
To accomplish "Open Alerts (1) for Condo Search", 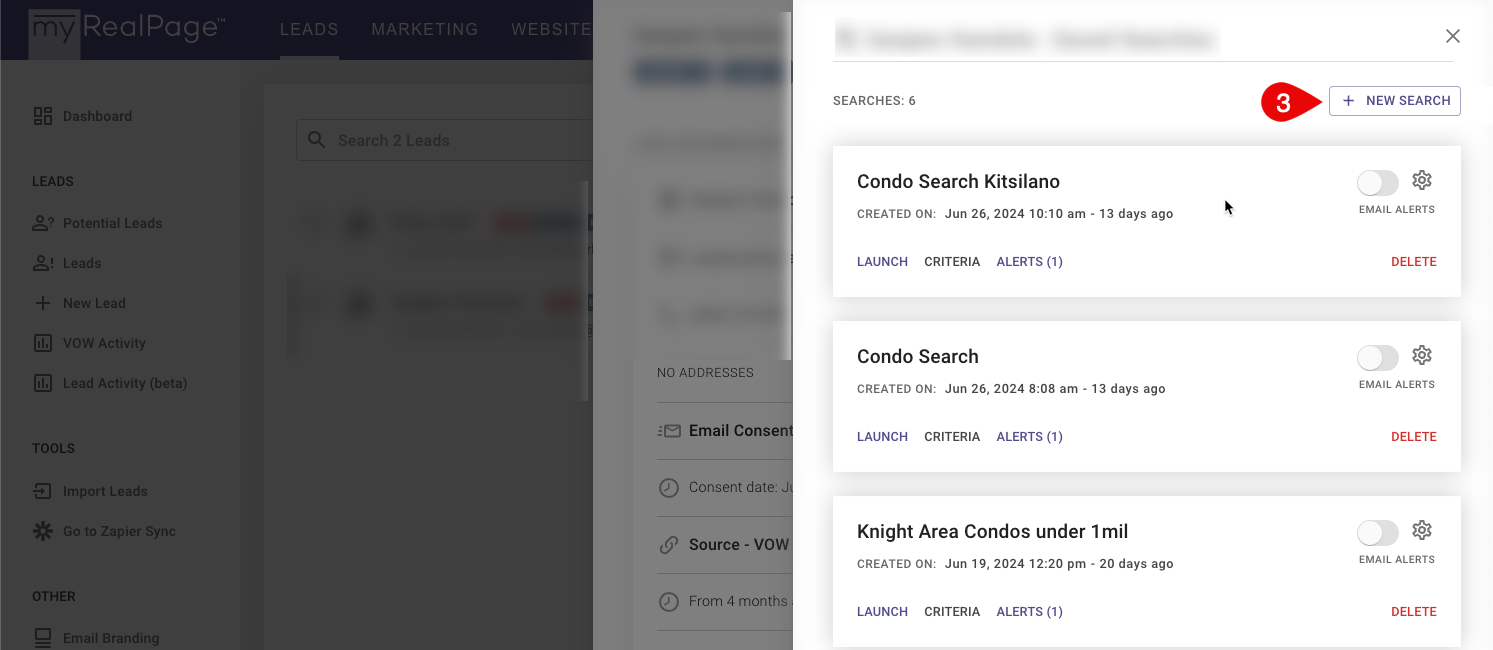I will click(x=1029, y=437).
